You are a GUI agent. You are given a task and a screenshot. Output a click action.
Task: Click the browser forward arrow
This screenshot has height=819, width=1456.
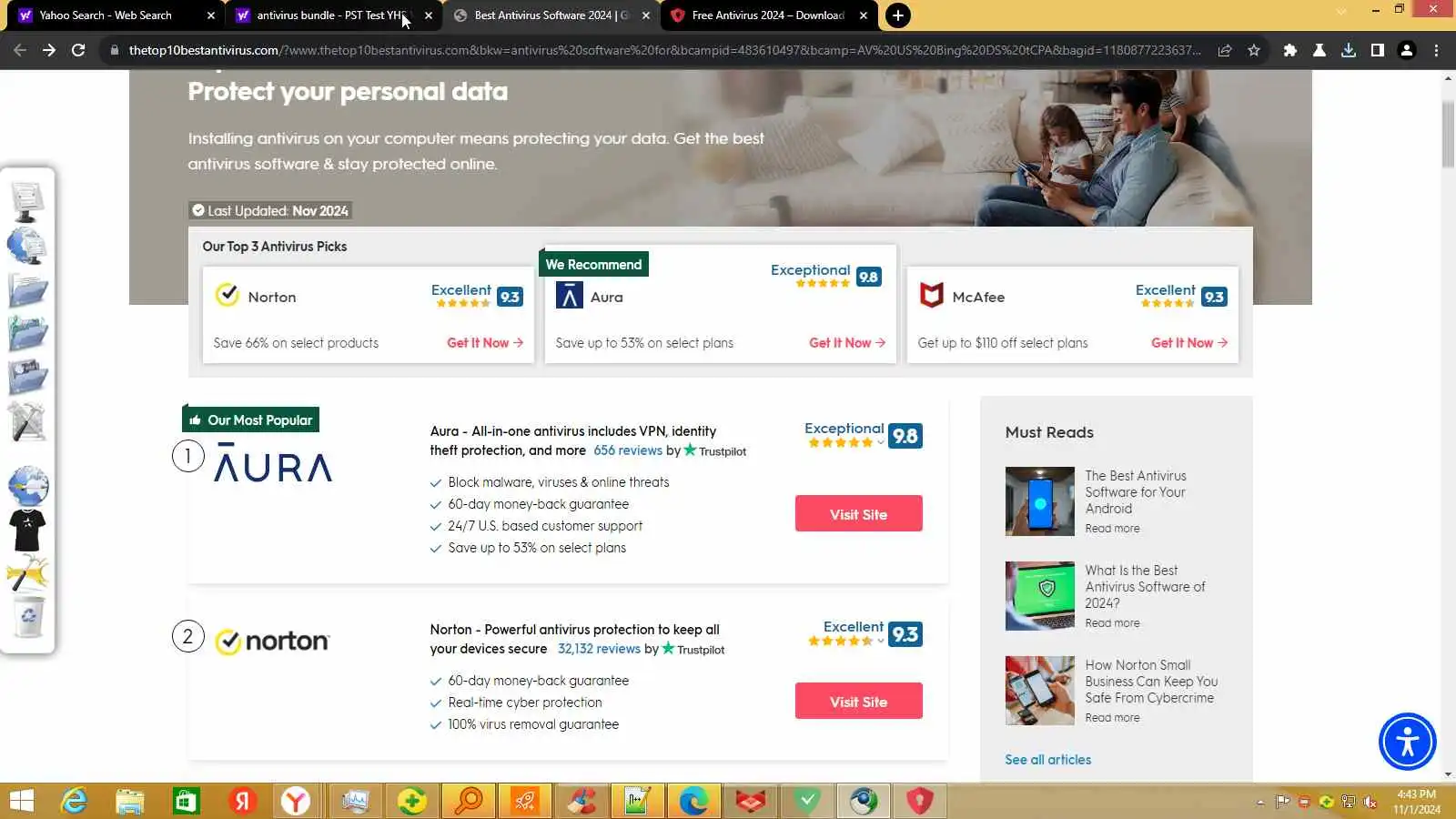[x=49, y=50]
